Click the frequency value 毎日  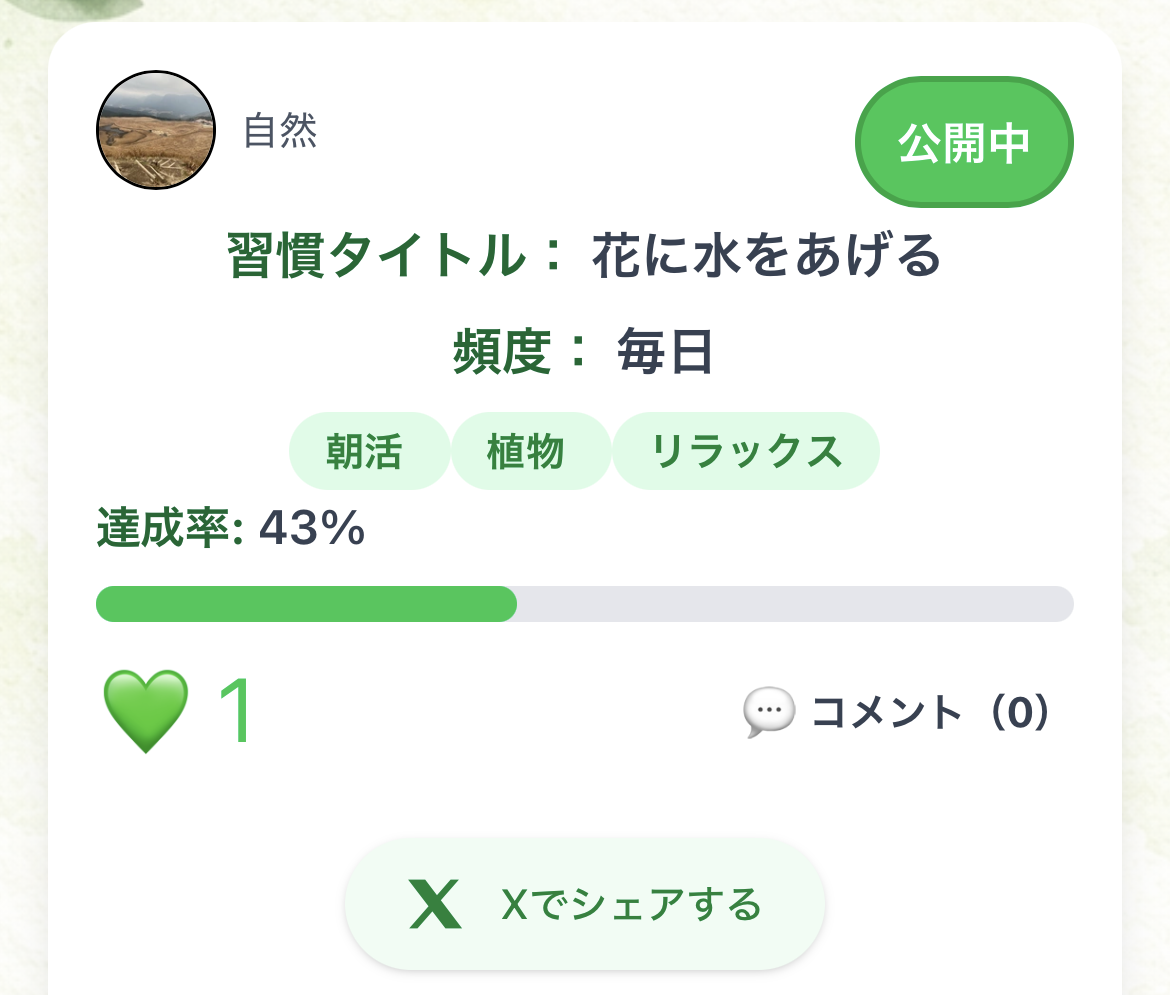click(665, 352)
